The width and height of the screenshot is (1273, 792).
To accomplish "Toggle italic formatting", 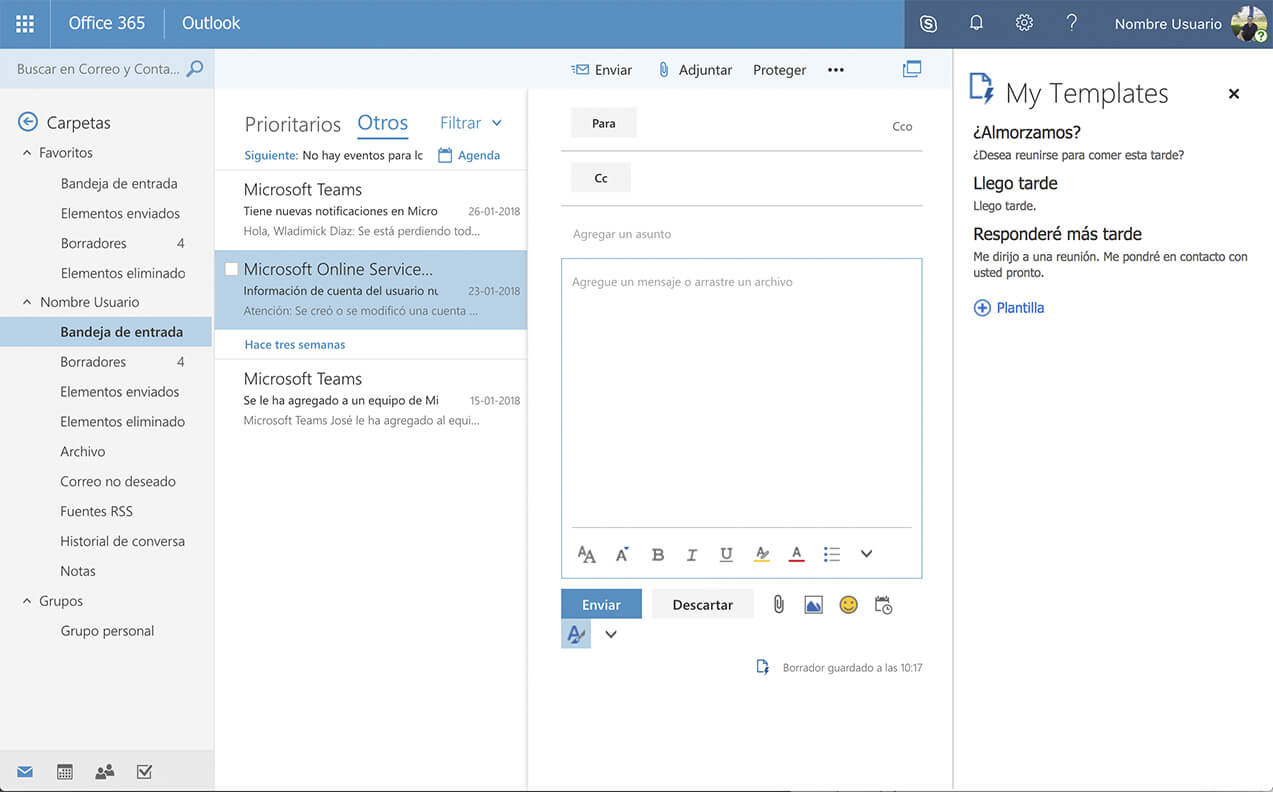I will click(691, 554).
